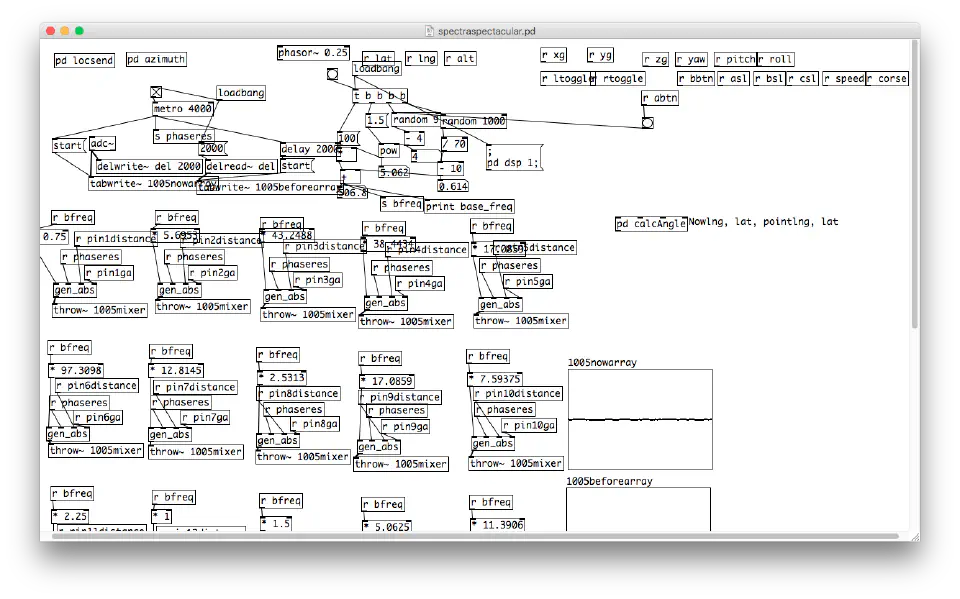960x599 pixels.
Task: Toggle the checkbox above metro 4000
Action: coord(156,93)
